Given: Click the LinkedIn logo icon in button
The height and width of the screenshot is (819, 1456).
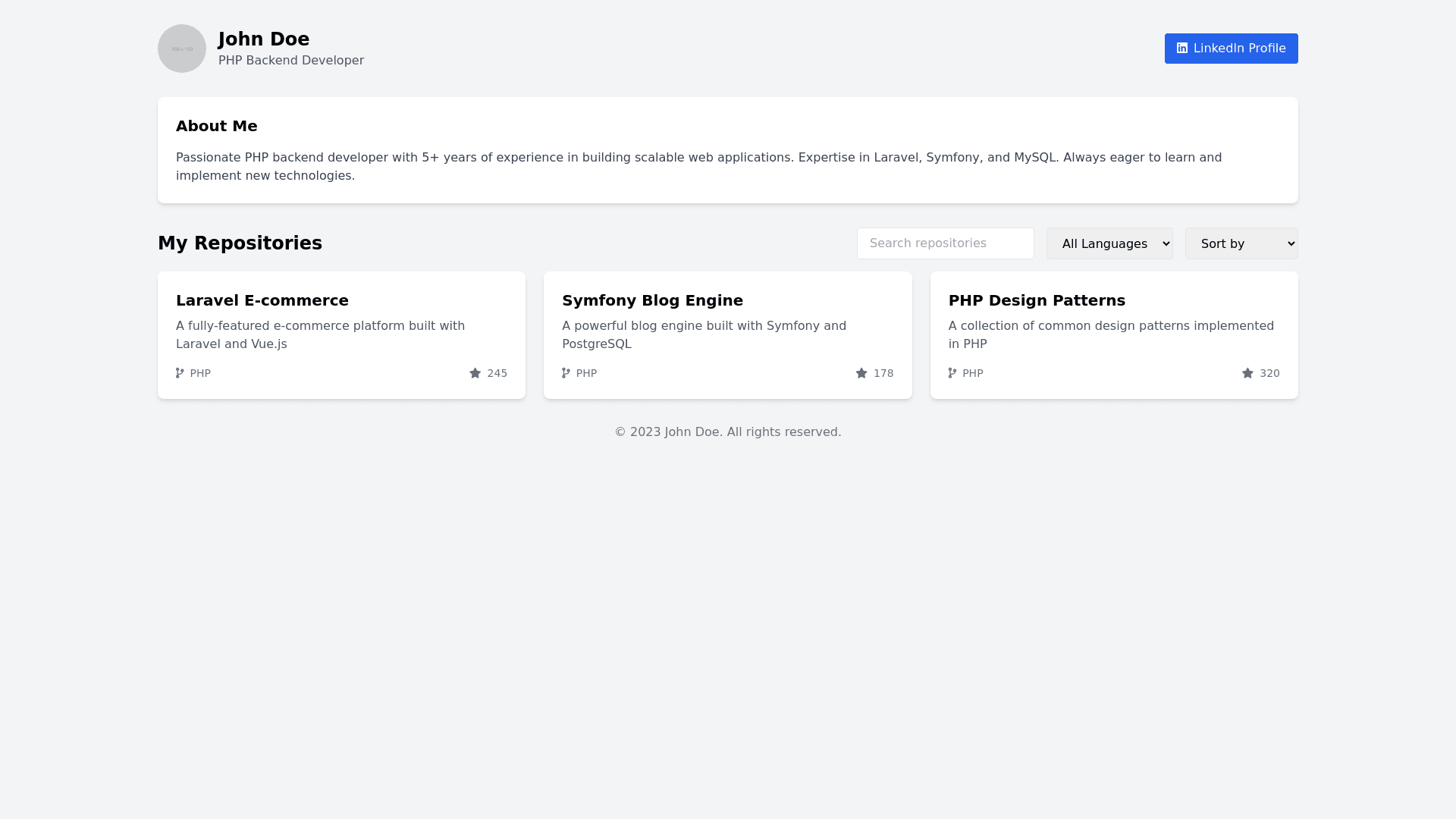Looking at the screenshot, I should click(x=1181, y=48).
